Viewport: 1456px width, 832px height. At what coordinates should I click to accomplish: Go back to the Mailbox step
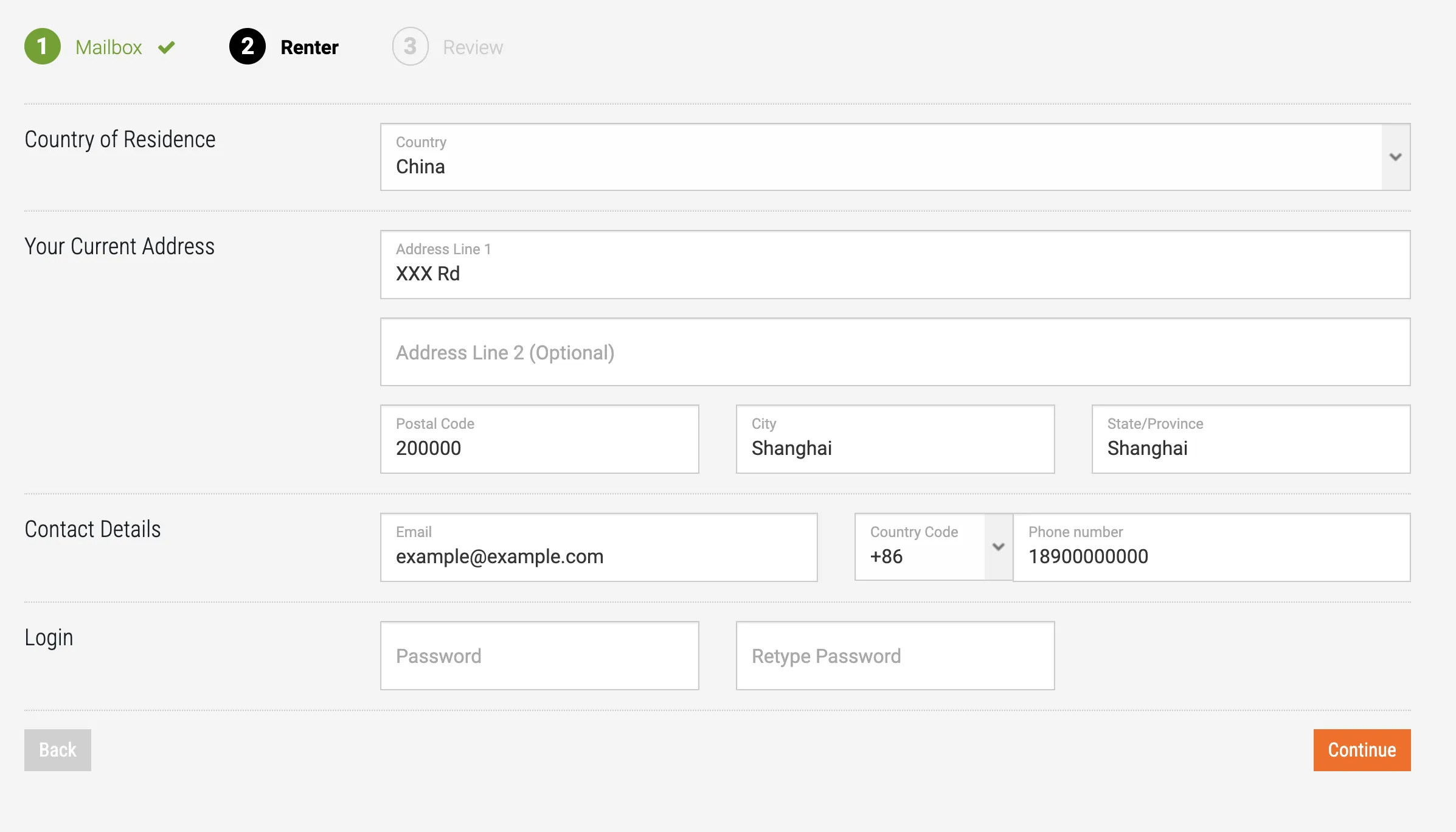(109, 47)
